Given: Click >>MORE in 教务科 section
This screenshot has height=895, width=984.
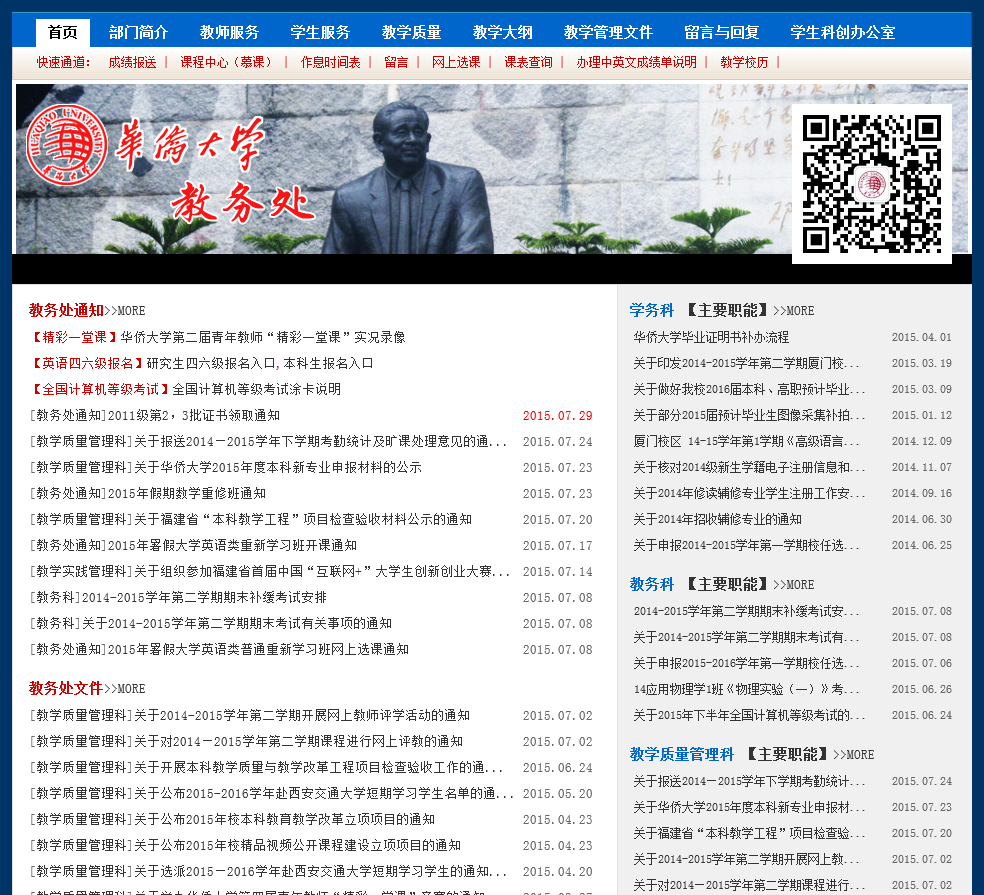Looking at the screenshot, I should pyautogui.click(x=794, y=584).
